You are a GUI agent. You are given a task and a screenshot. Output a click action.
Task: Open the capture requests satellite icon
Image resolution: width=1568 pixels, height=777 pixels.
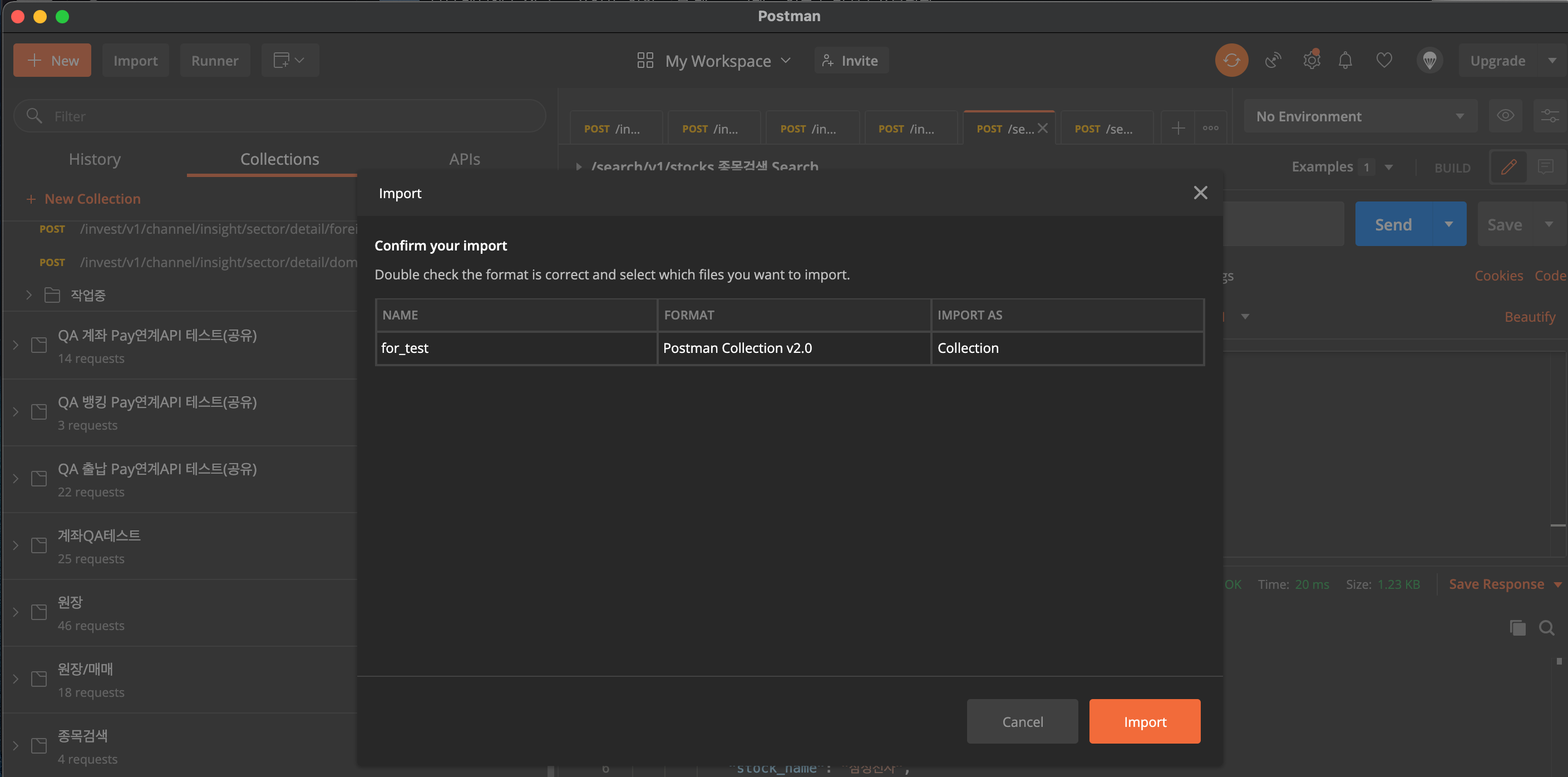pos(1273,60)
